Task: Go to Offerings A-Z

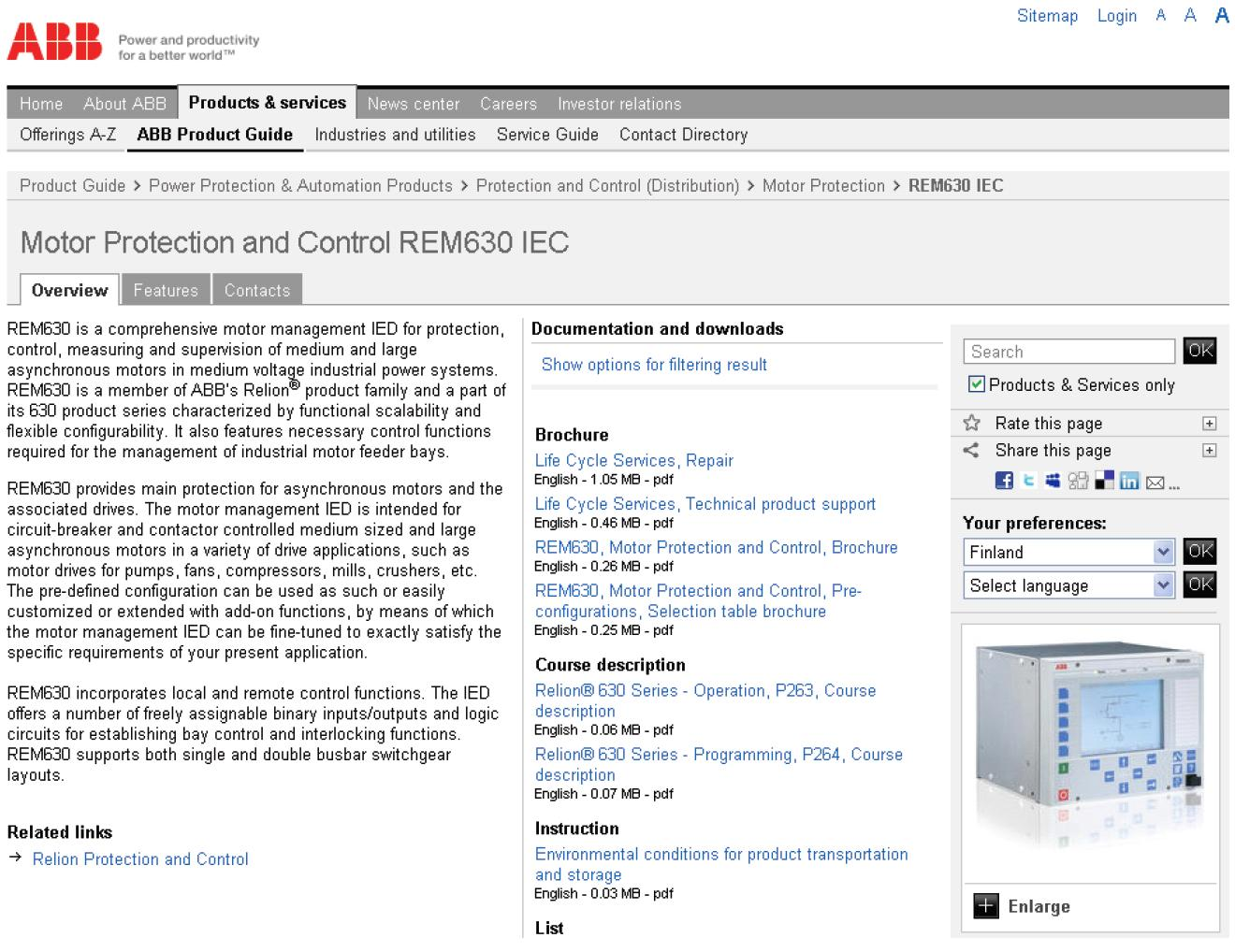Action: (68, 135)
